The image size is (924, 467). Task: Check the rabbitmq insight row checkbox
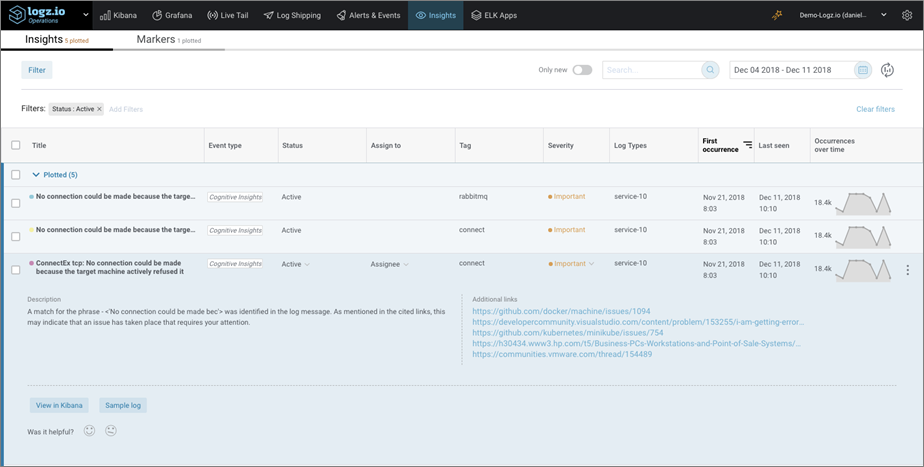pyautogui.click(x=16, y=203)
